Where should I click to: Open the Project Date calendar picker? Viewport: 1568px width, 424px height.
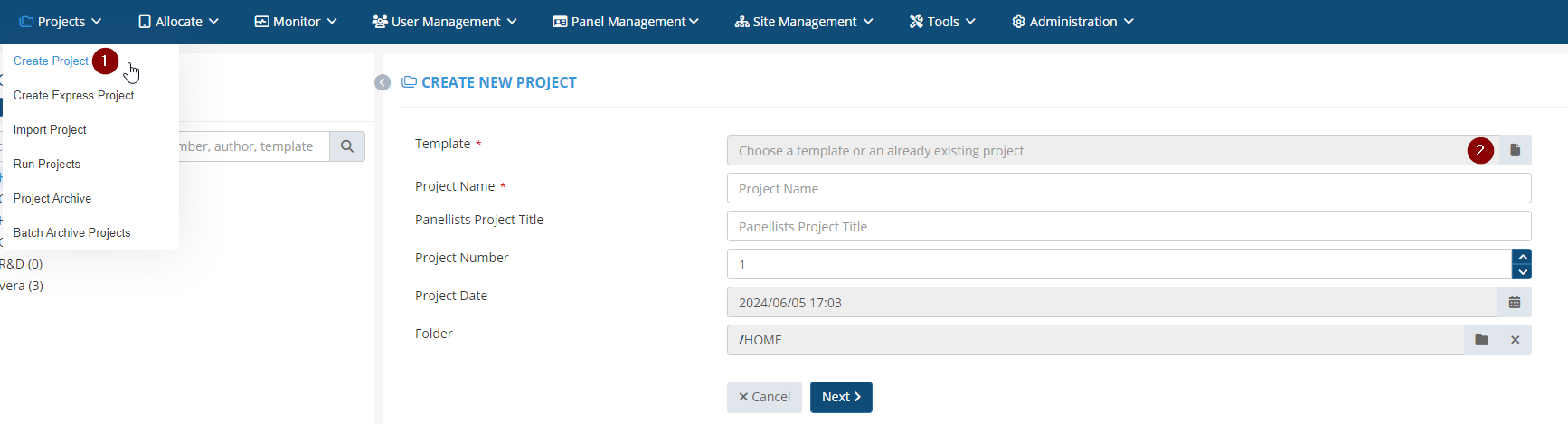1515,303
